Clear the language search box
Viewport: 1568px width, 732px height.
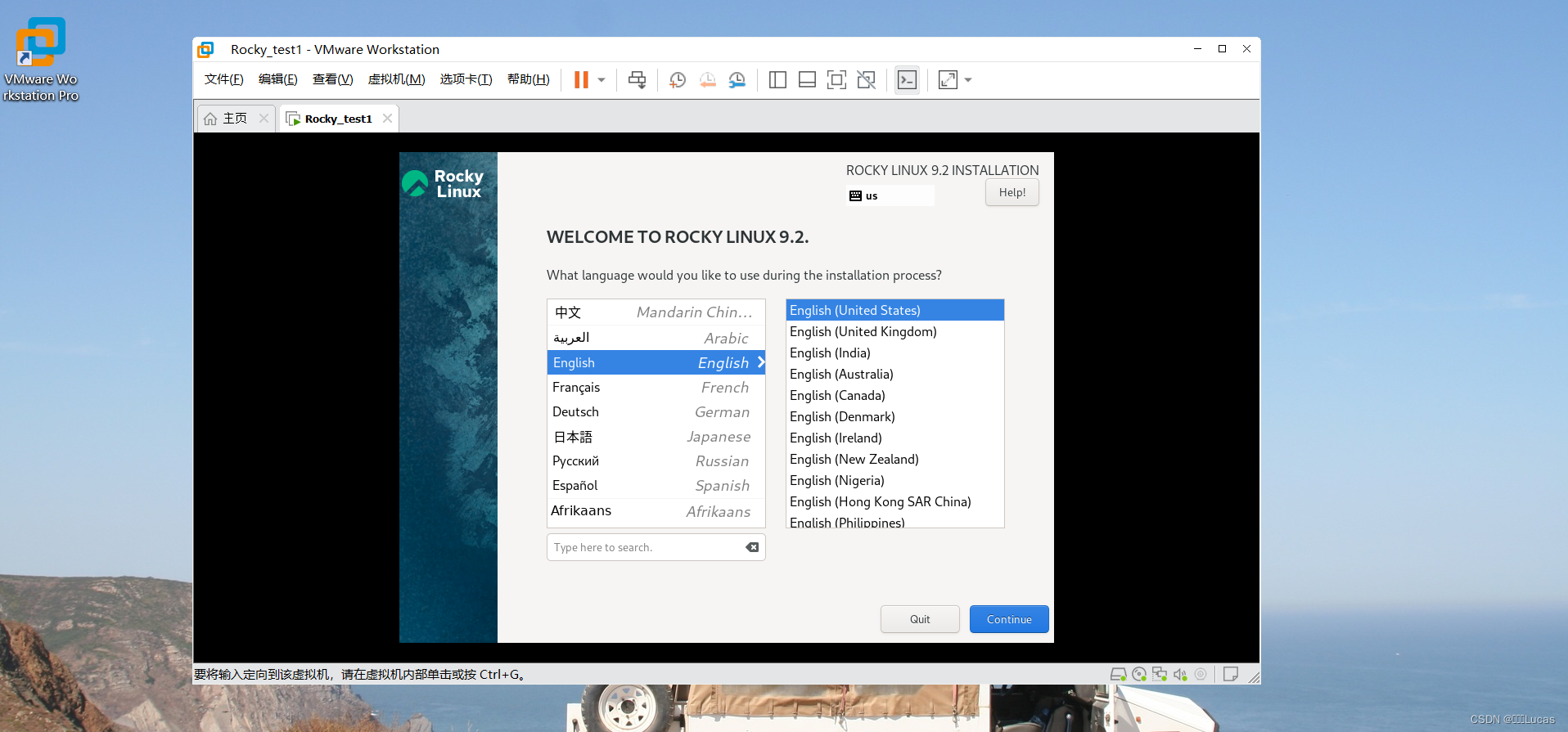tap(752, 547)
